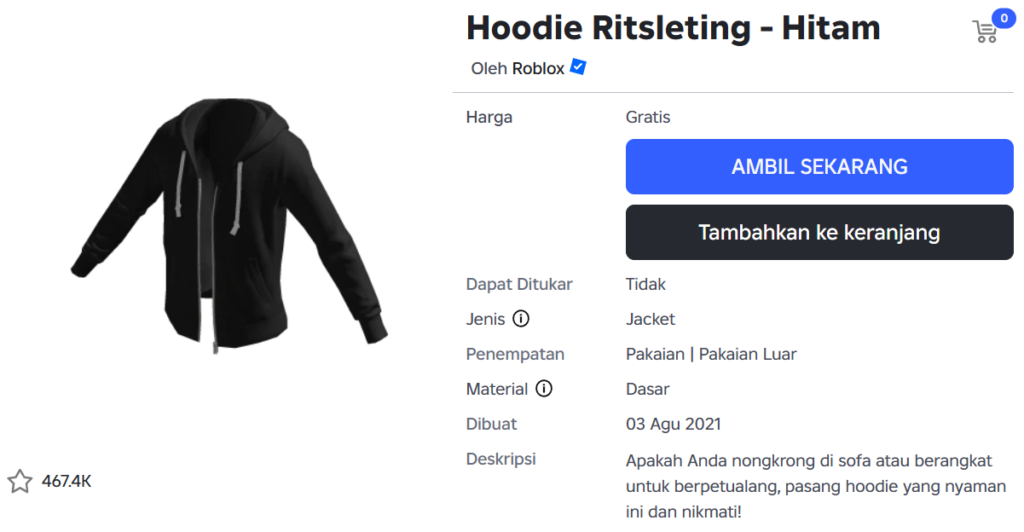Favorite the item with the star icon
This screenshot has width=1024, height=532.
click(20, 482)
